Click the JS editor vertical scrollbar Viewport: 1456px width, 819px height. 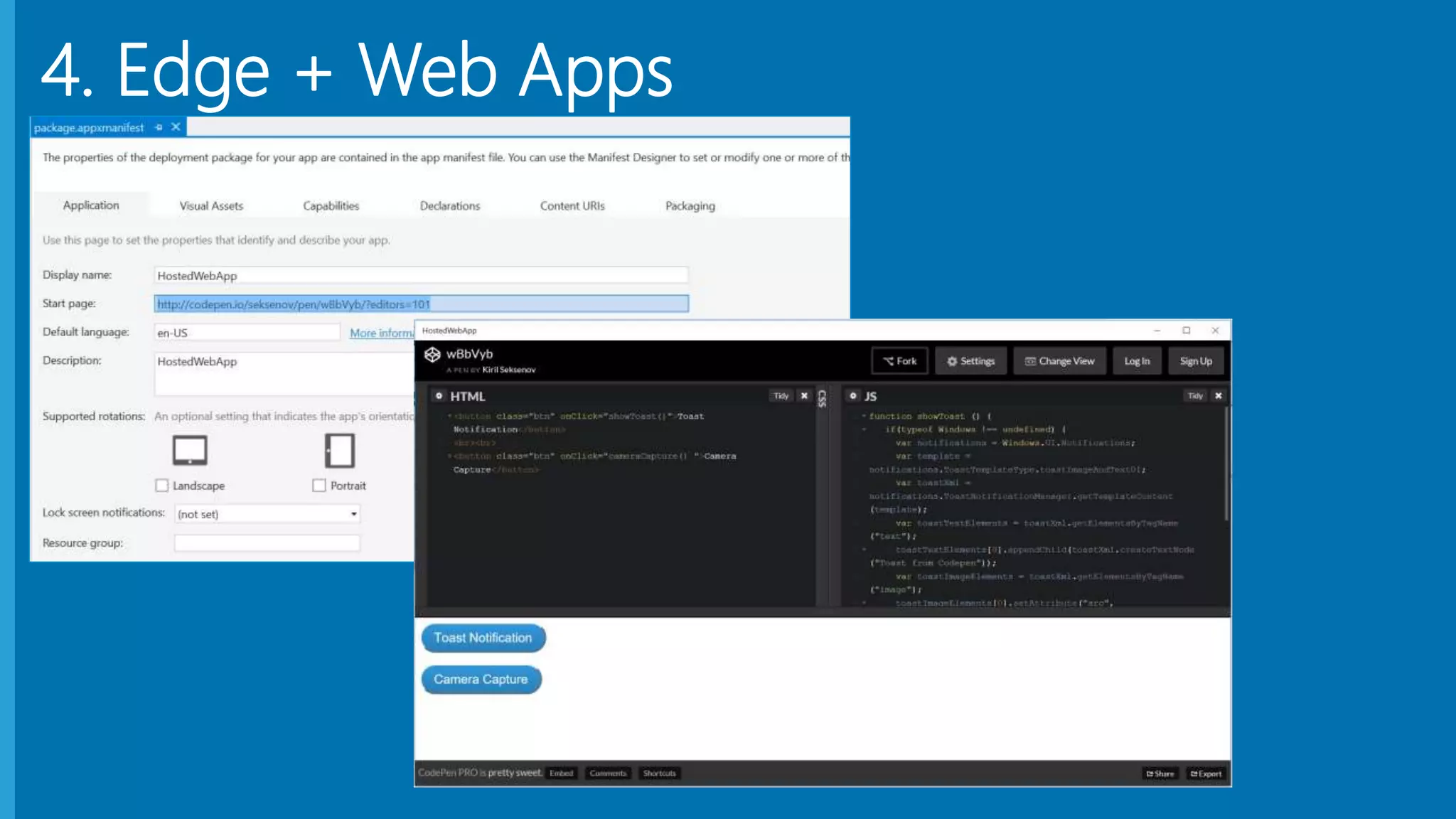point(1226,464)
